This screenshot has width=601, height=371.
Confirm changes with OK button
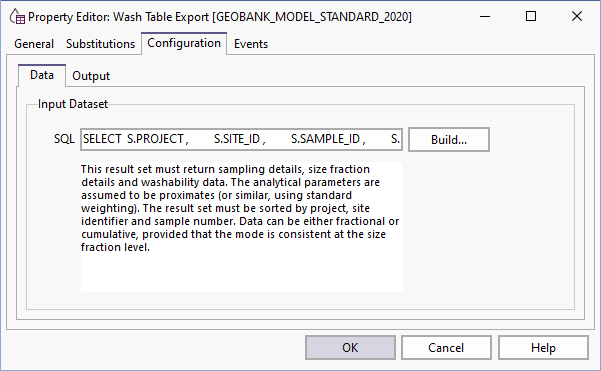pos(350,348)
